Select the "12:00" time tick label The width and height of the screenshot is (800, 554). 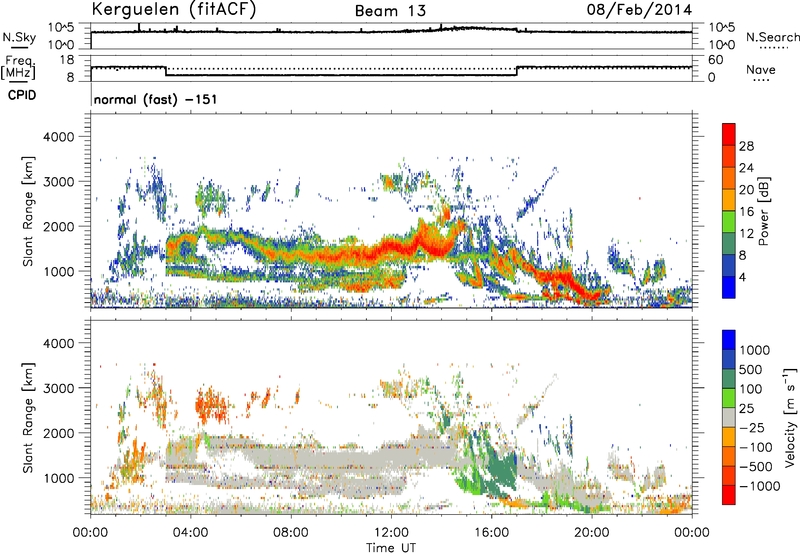(391, 533)
